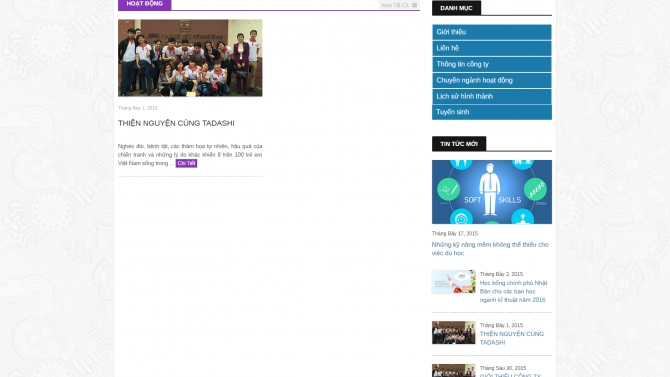View Lịch sử hình thành page
The width and height of the screenshot is (670, 377).
coord(491,96)
